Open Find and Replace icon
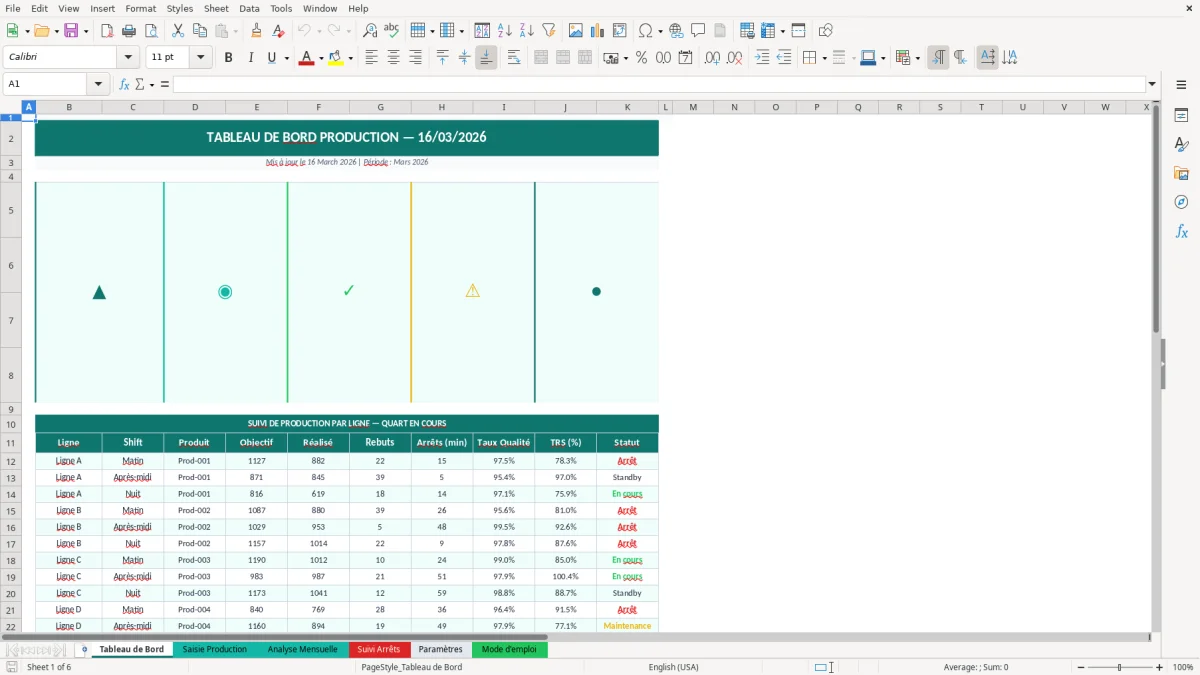This screenshot has height=675, width=1200. [x=370, y=31]
